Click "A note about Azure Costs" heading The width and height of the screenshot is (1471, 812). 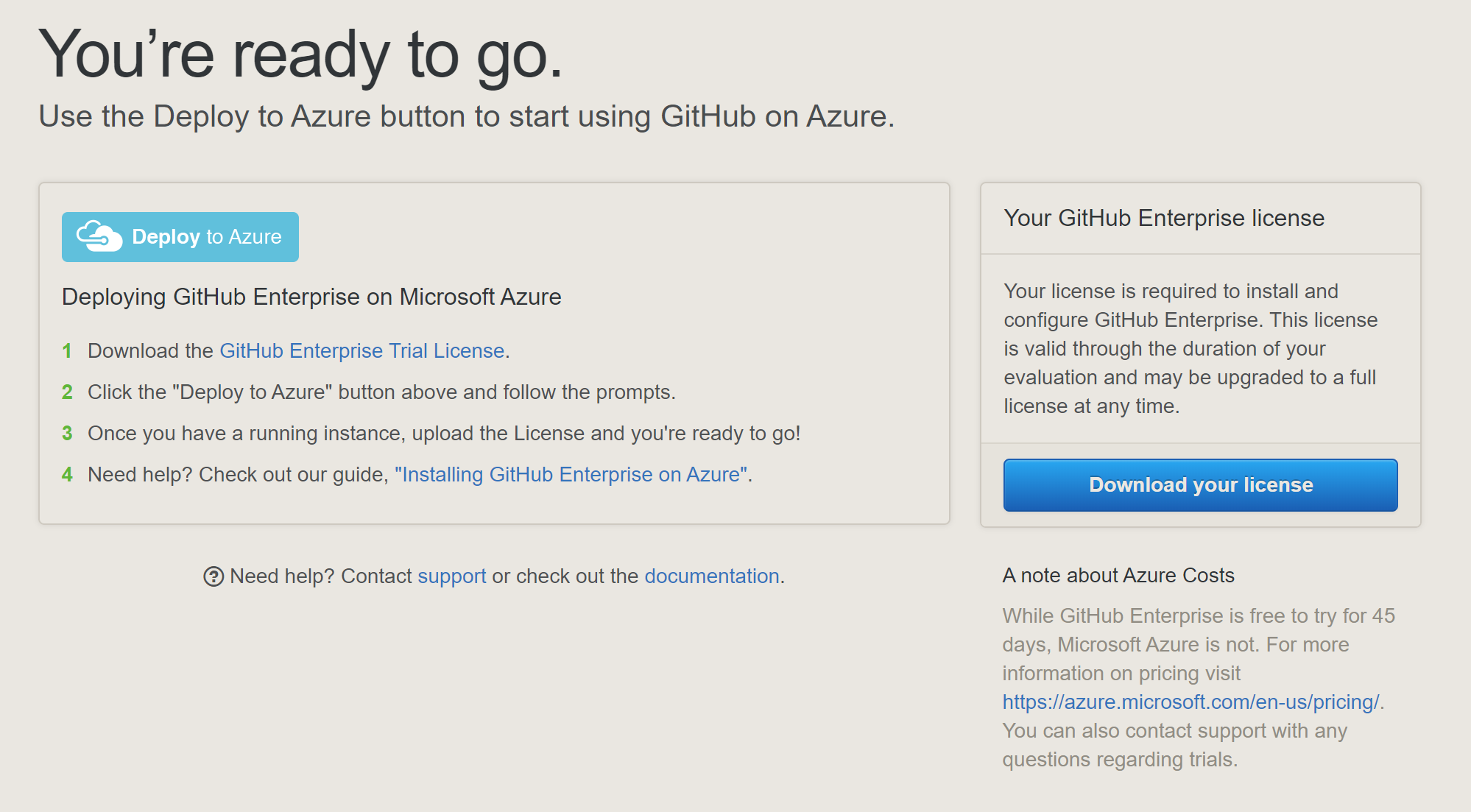pos(1118,576)
